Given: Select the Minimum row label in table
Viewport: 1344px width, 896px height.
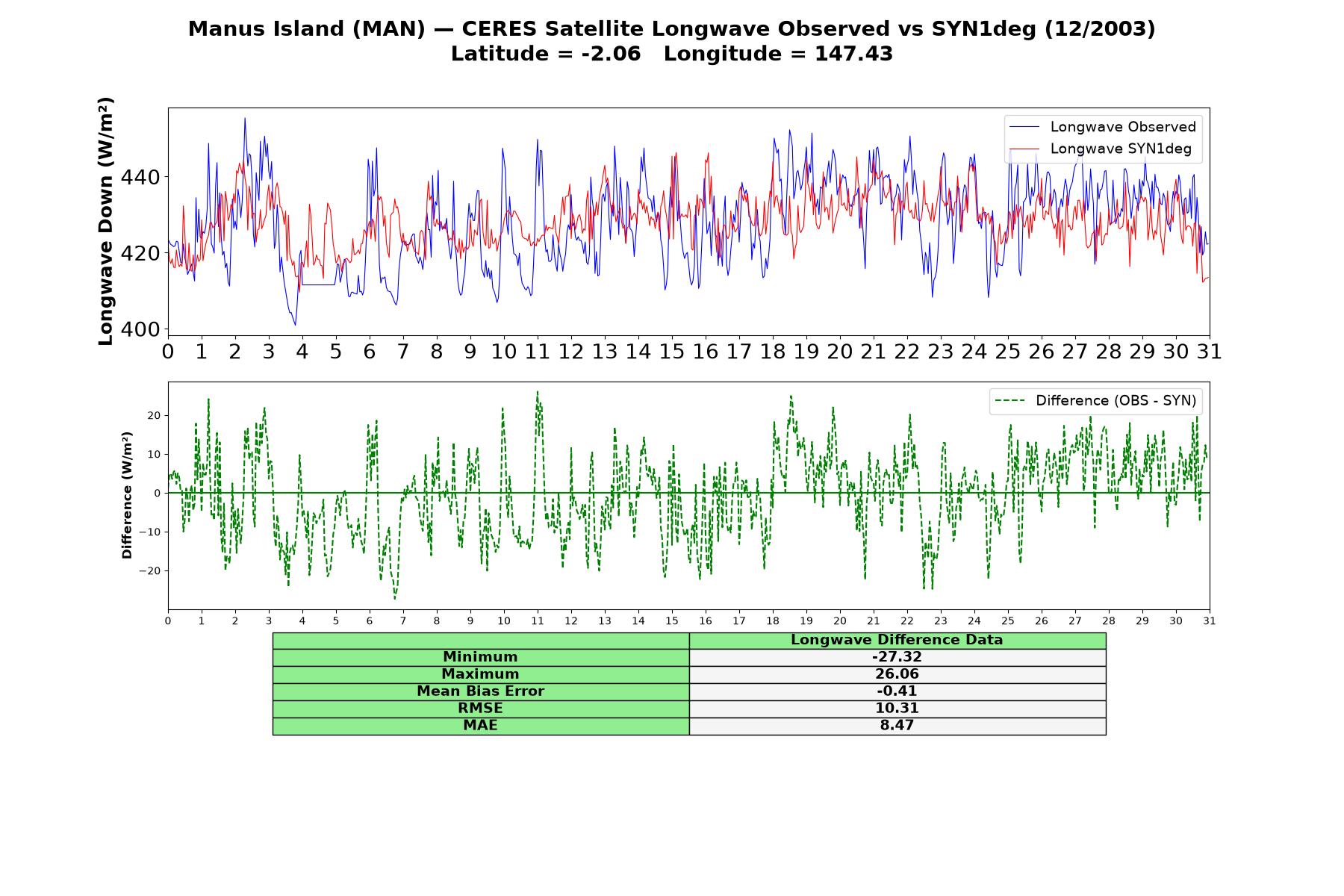Looking at the screenshot, I should pyautogui.click(x=481, y=657).
